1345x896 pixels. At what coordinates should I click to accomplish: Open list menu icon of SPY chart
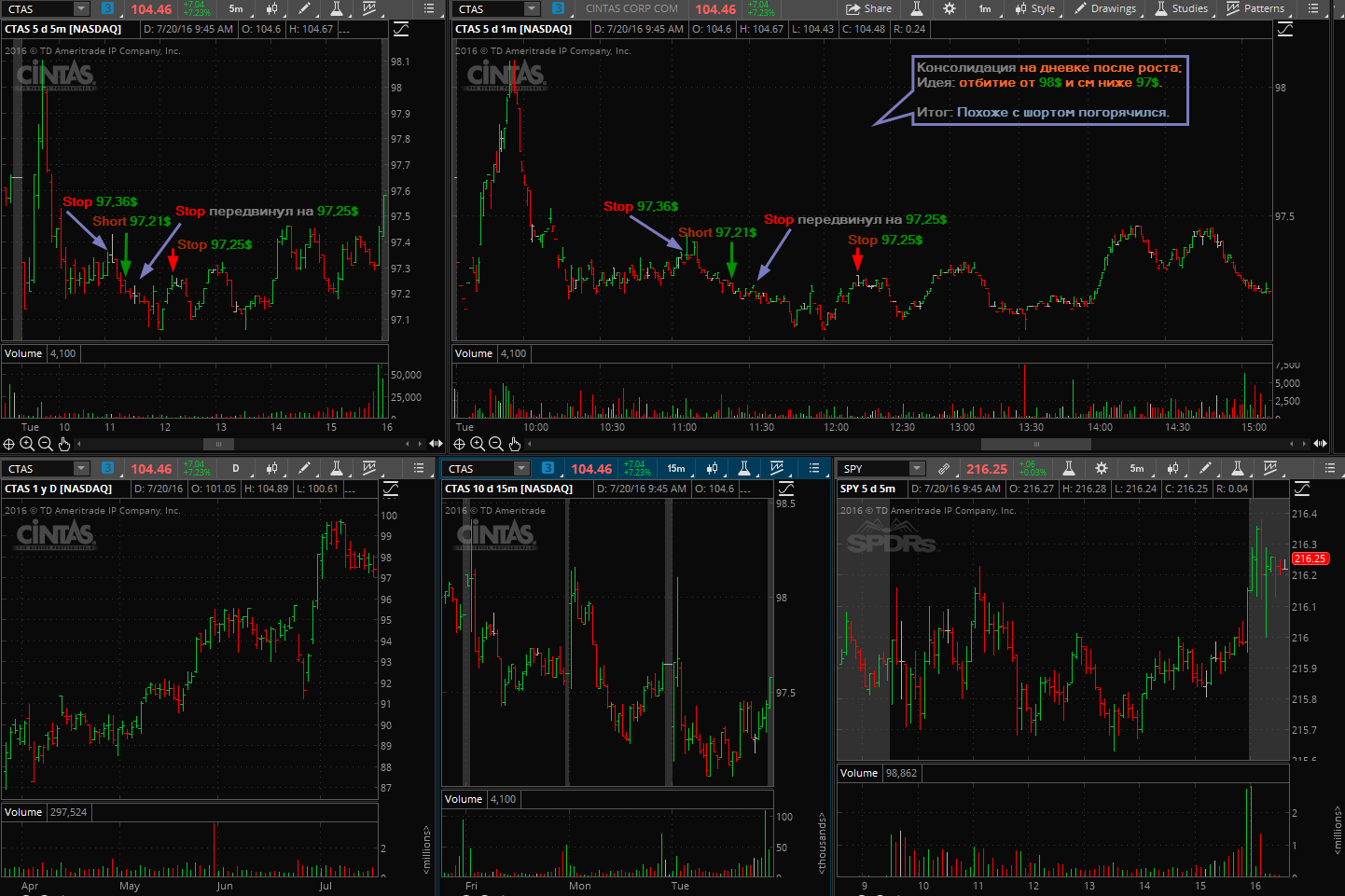click(1329, 468)
